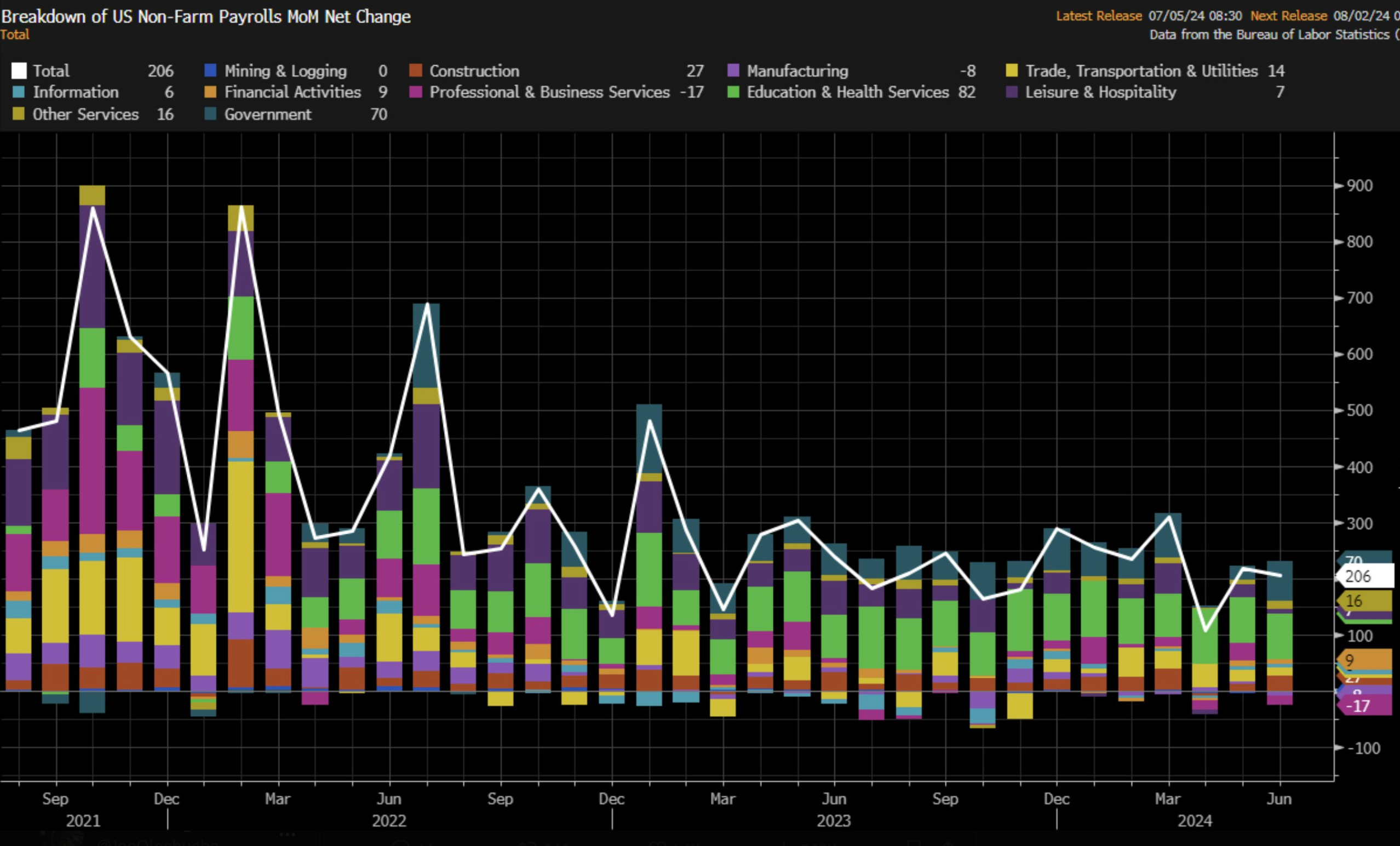Toggle the Leisure & Hospitality legend entry

click(1100, 92)
